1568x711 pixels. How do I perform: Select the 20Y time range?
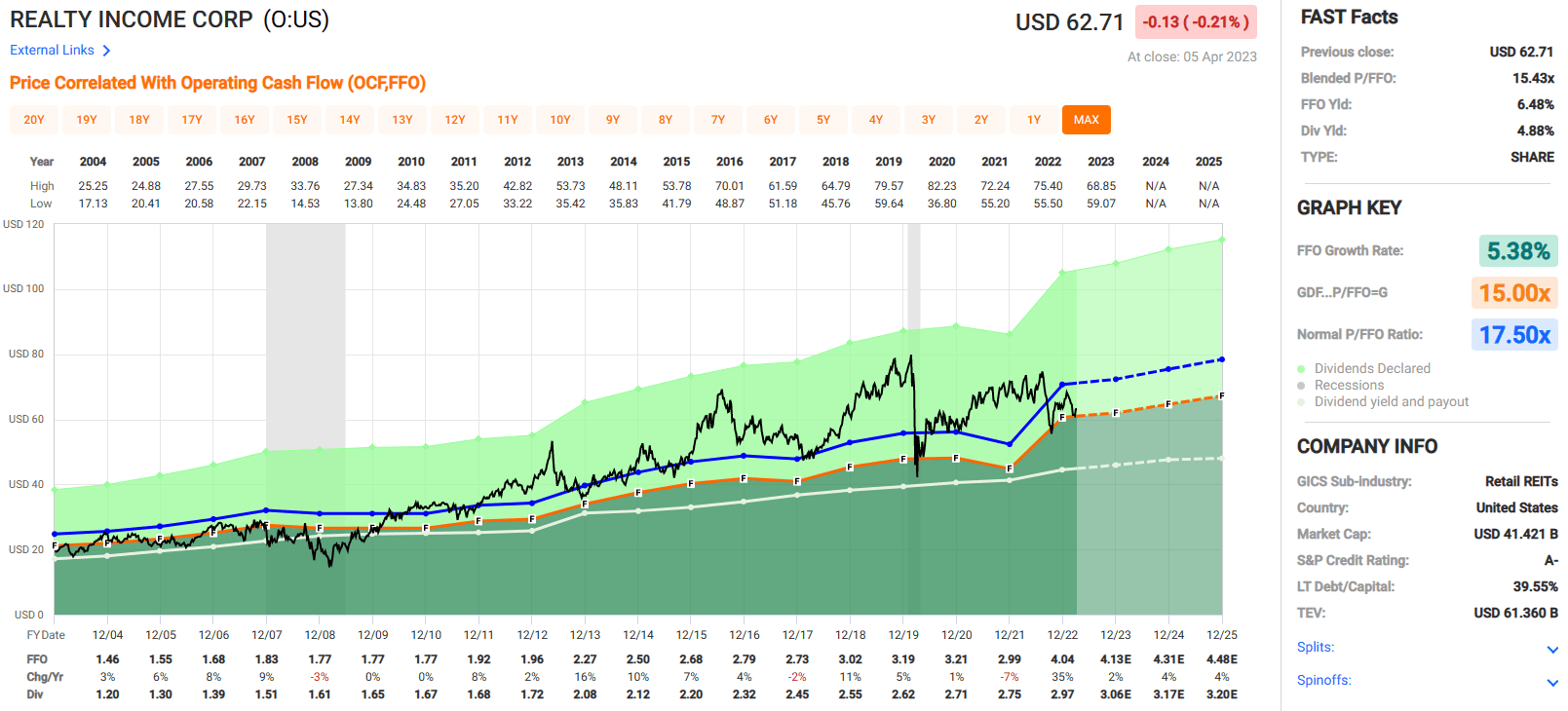(x=34, y=120)
